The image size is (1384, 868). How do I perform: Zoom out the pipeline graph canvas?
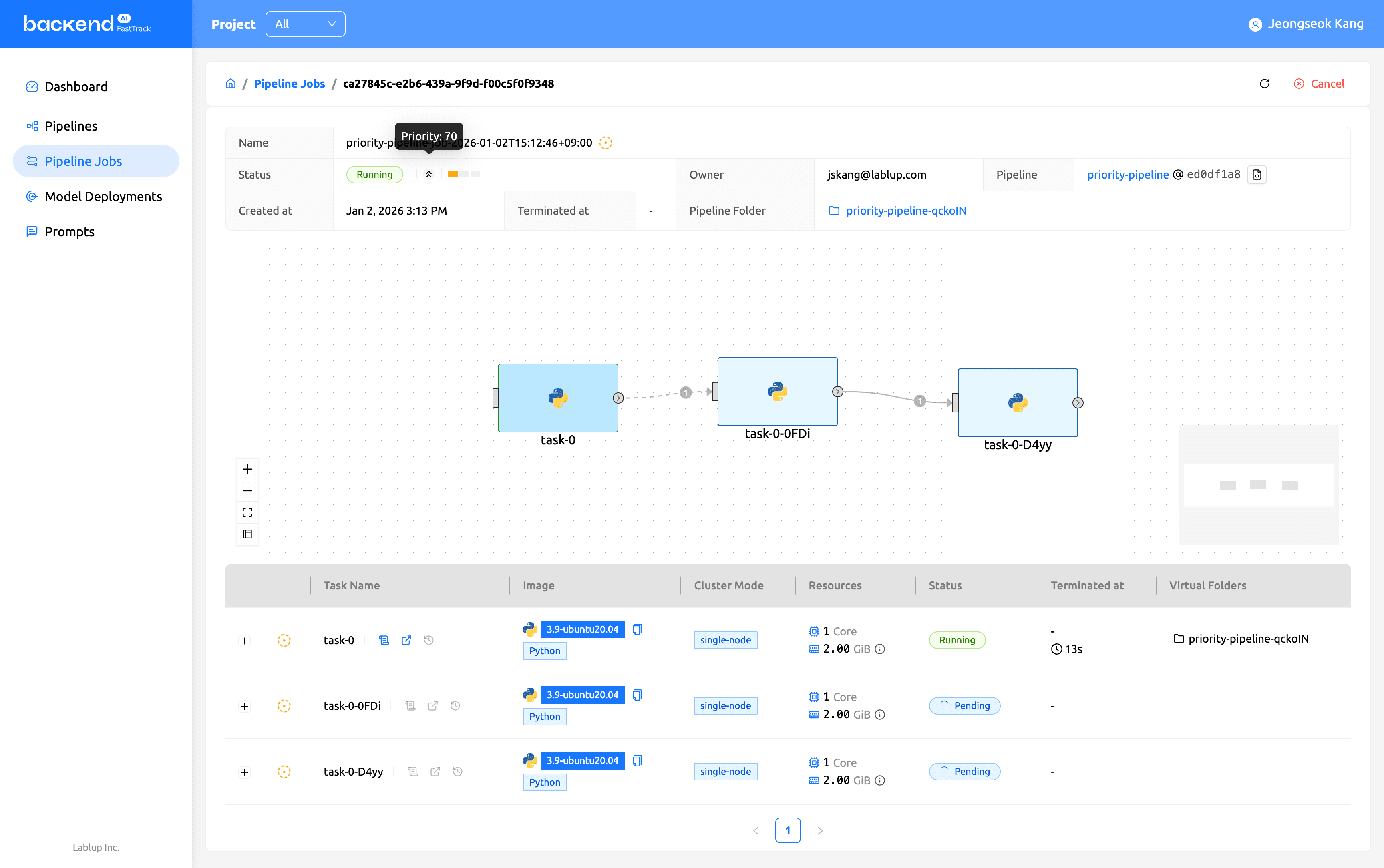pos(247,491)
